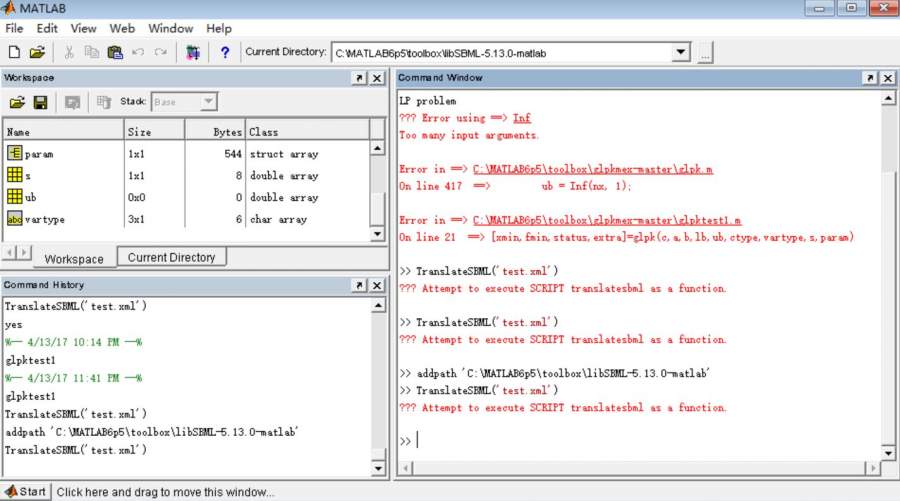This screenshot has width=900, height=501.
Task: Sort workspace by Class column header
Action: (308, 131)
